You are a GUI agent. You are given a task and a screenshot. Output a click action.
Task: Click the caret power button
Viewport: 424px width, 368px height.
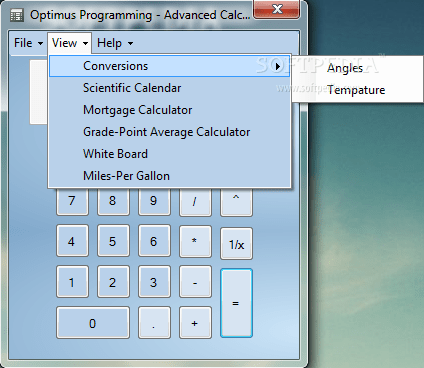tap(236, 202)
